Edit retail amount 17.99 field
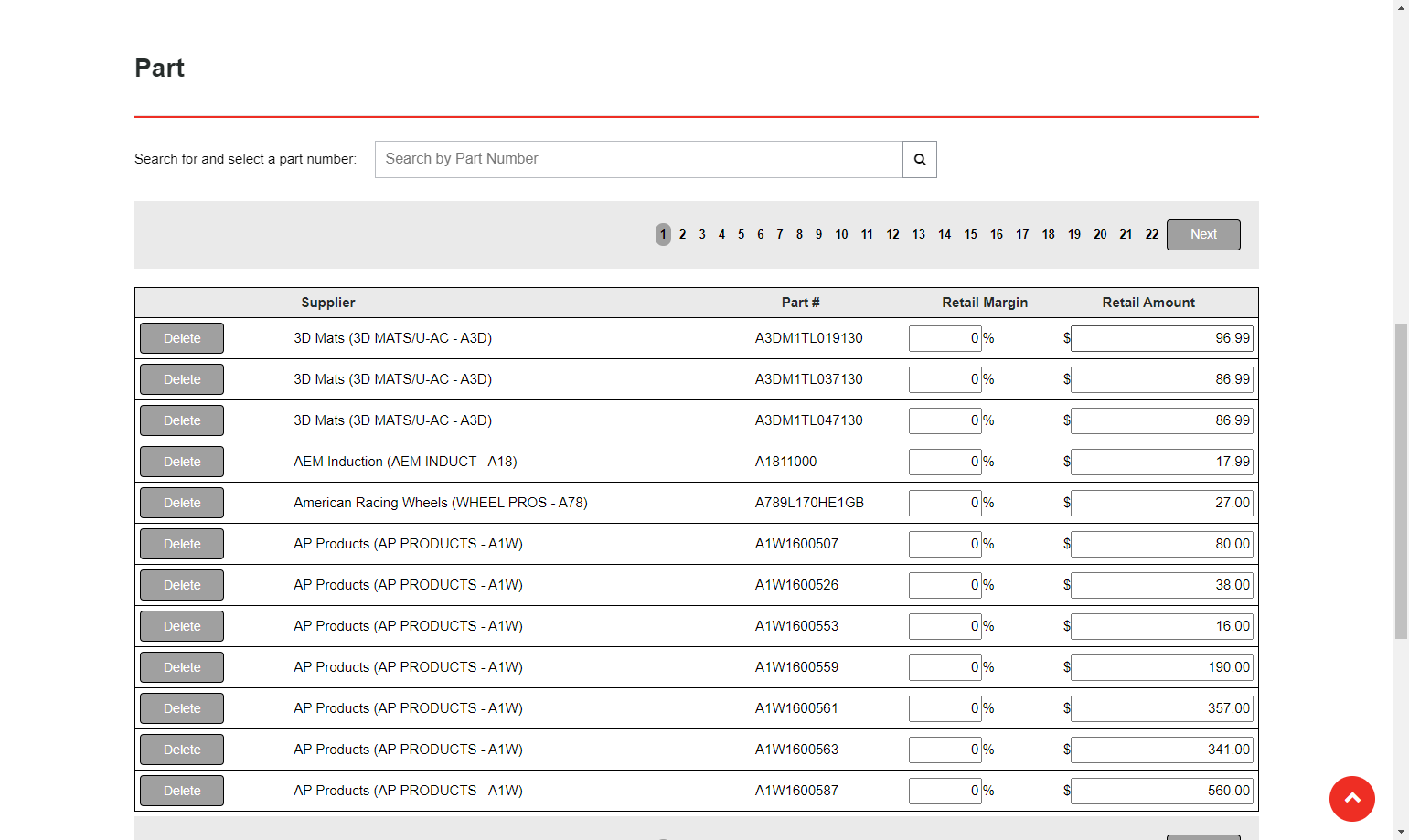1409x840 pixels. (1162, 462)
